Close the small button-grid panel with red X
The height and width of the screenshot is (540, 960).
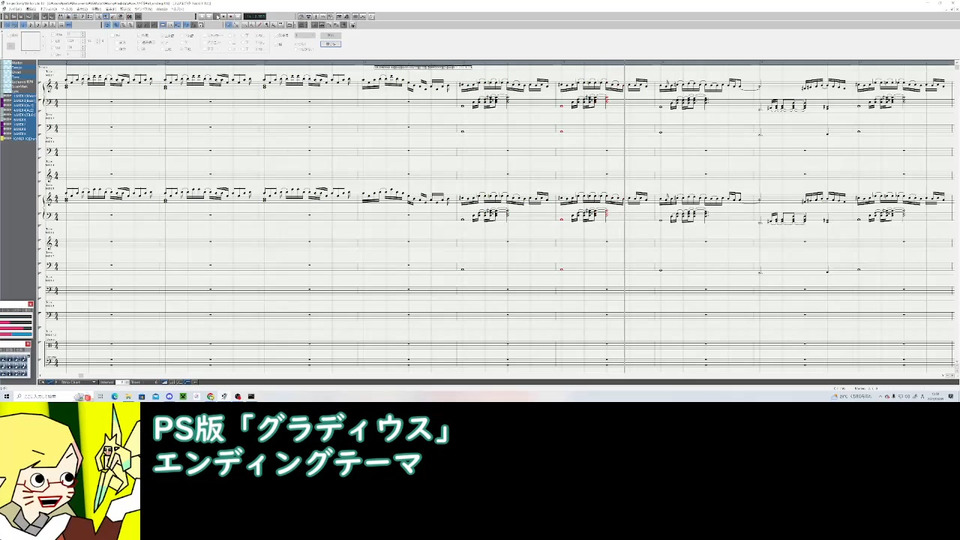point(28,343)
